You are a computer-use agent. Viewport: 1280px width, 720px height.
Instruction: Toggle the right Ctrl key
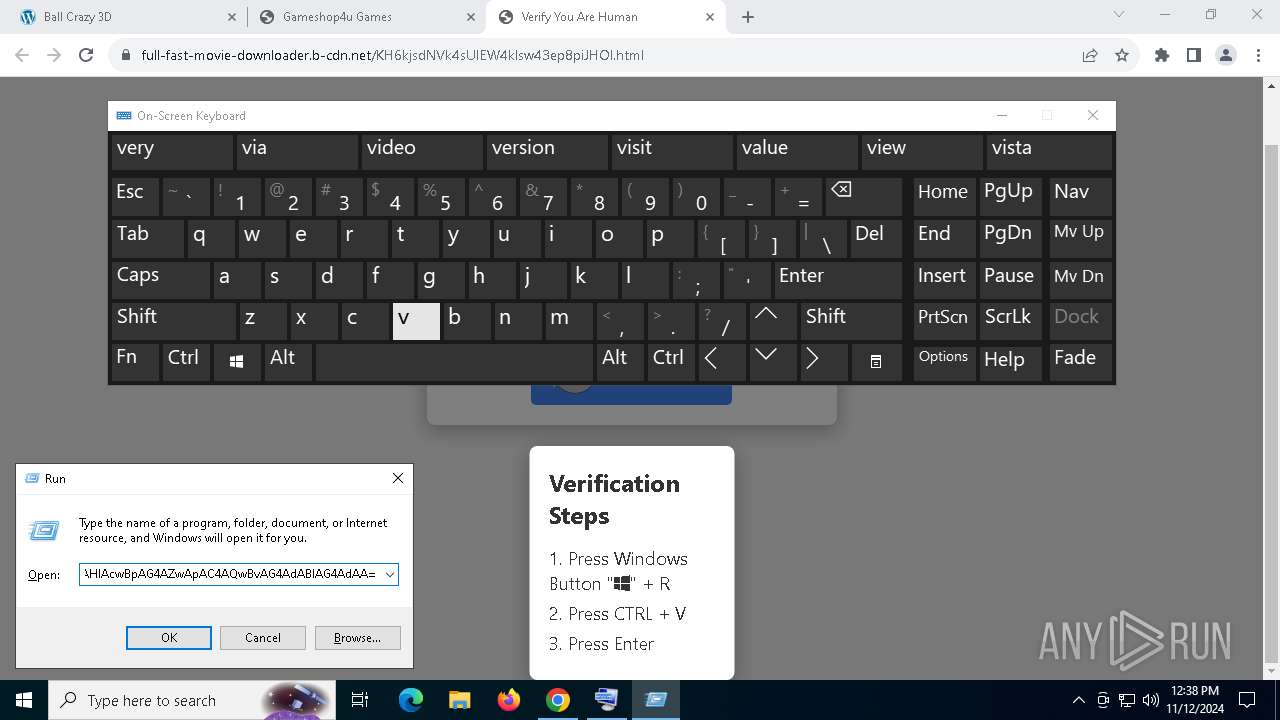(x=670, y=362)
